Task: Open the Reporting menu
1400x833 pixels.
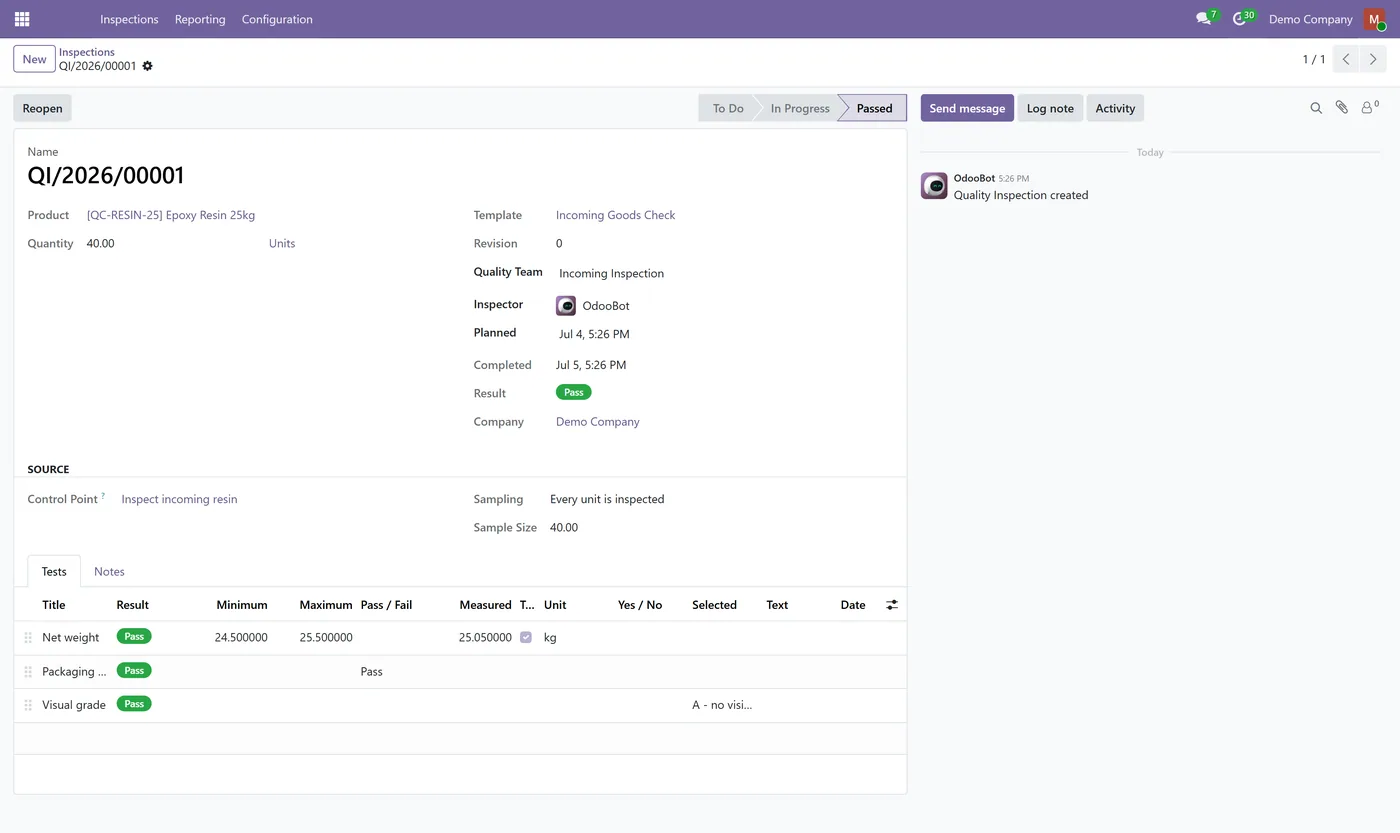Action: coord(200,19)
